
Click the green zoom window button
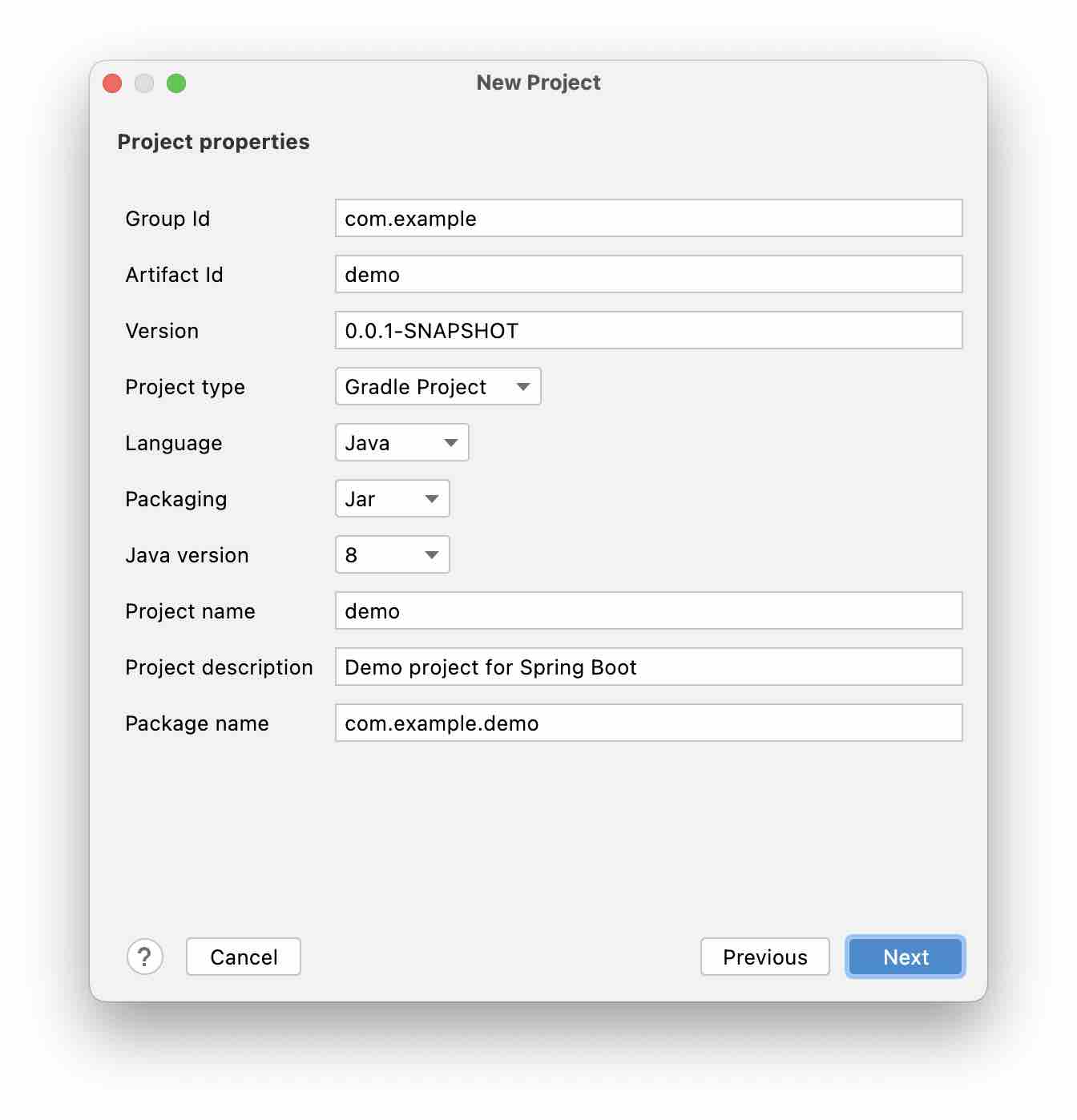176,83
